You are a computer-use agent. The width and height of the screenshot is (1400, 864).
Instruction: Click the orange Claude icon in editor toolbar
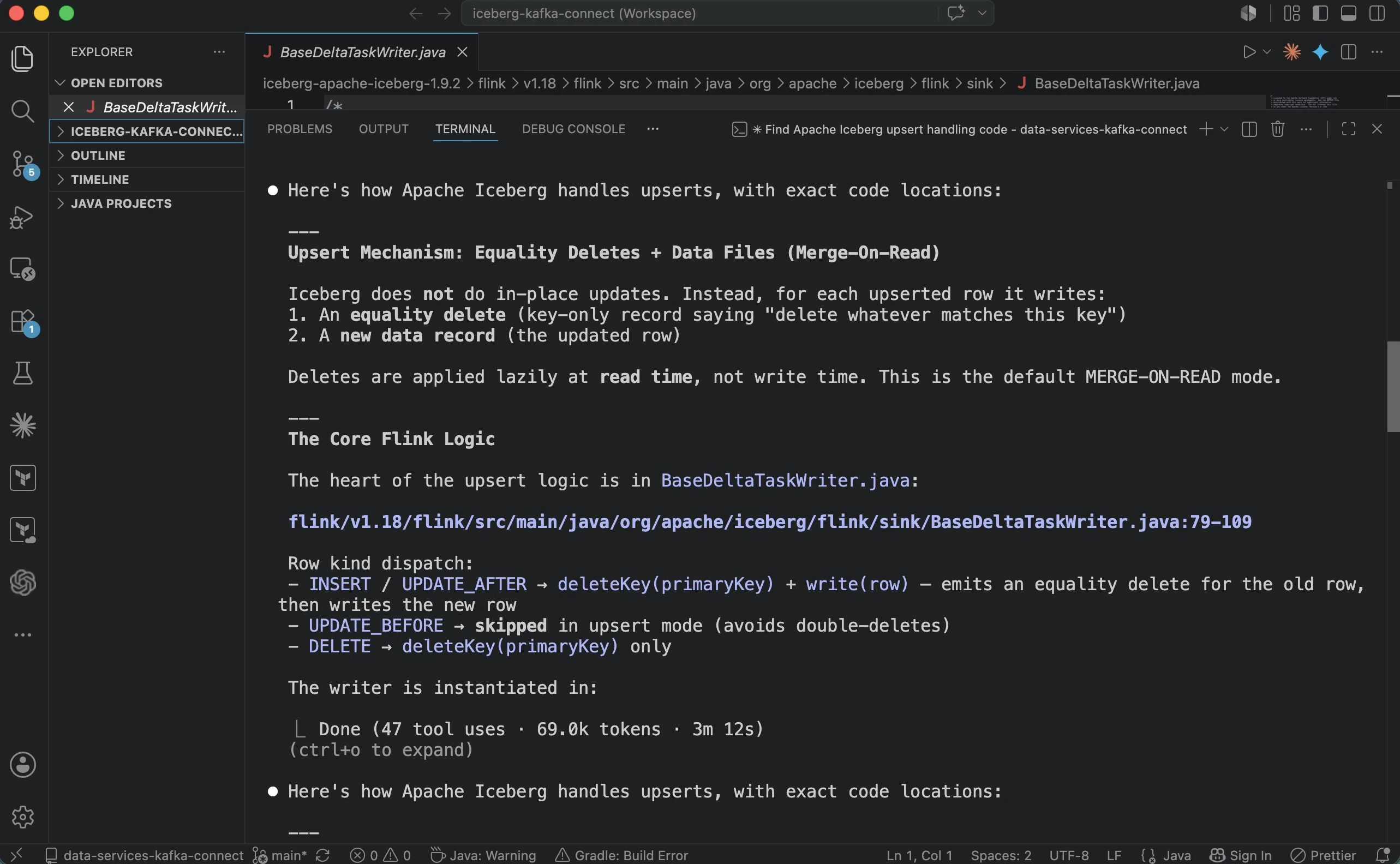tap(1291, 52)
